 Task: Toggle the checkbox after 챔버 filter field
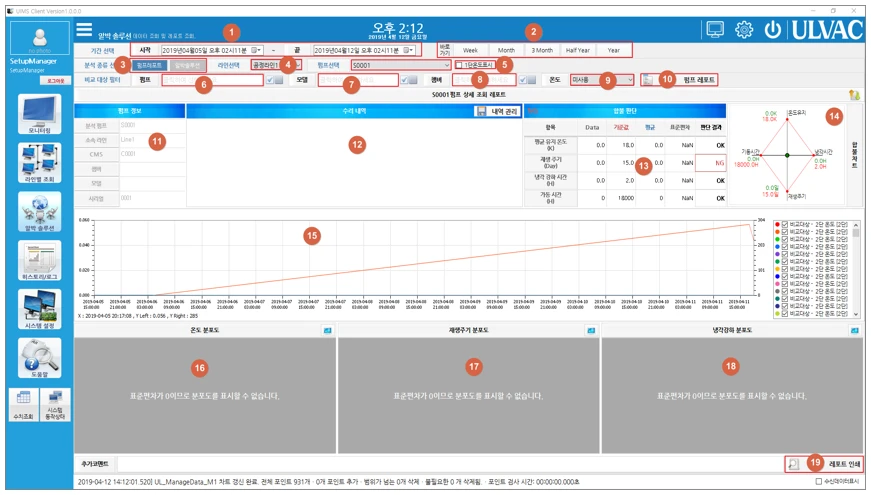pos(523,80)
